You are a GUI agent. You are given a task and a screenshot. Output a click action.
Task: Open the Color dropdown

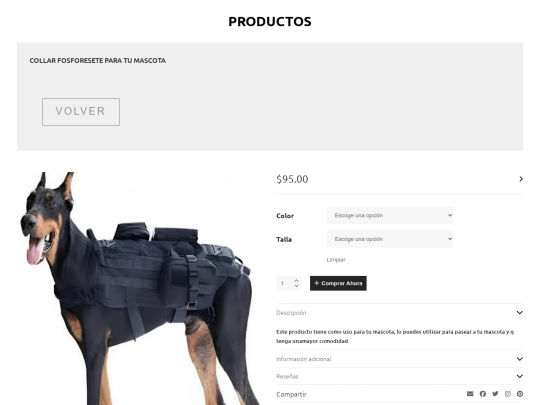tap(390, 215)
